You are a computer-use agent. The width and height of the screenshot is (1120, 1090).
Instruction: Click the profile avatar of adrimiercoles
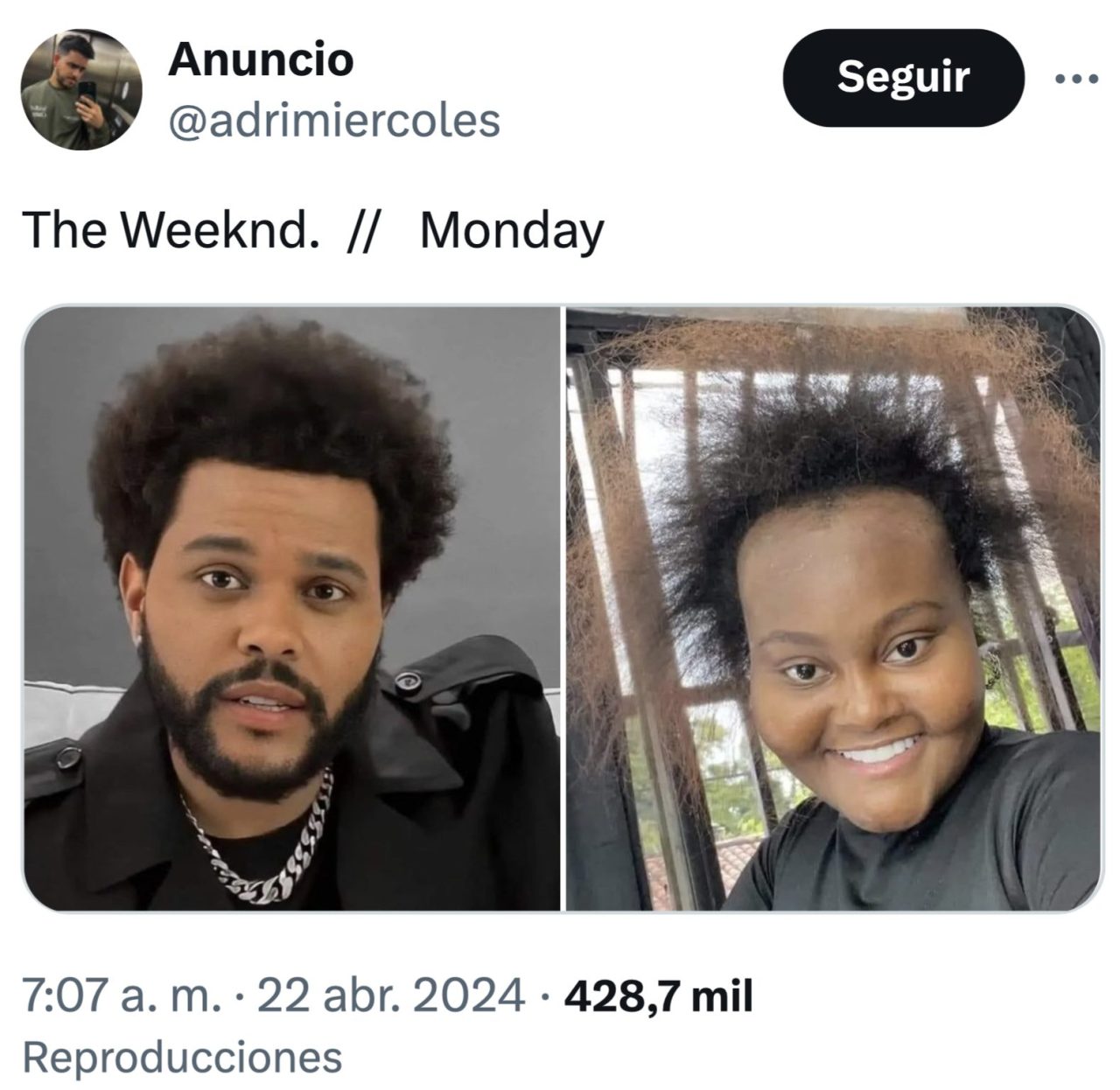coord(82,90)
